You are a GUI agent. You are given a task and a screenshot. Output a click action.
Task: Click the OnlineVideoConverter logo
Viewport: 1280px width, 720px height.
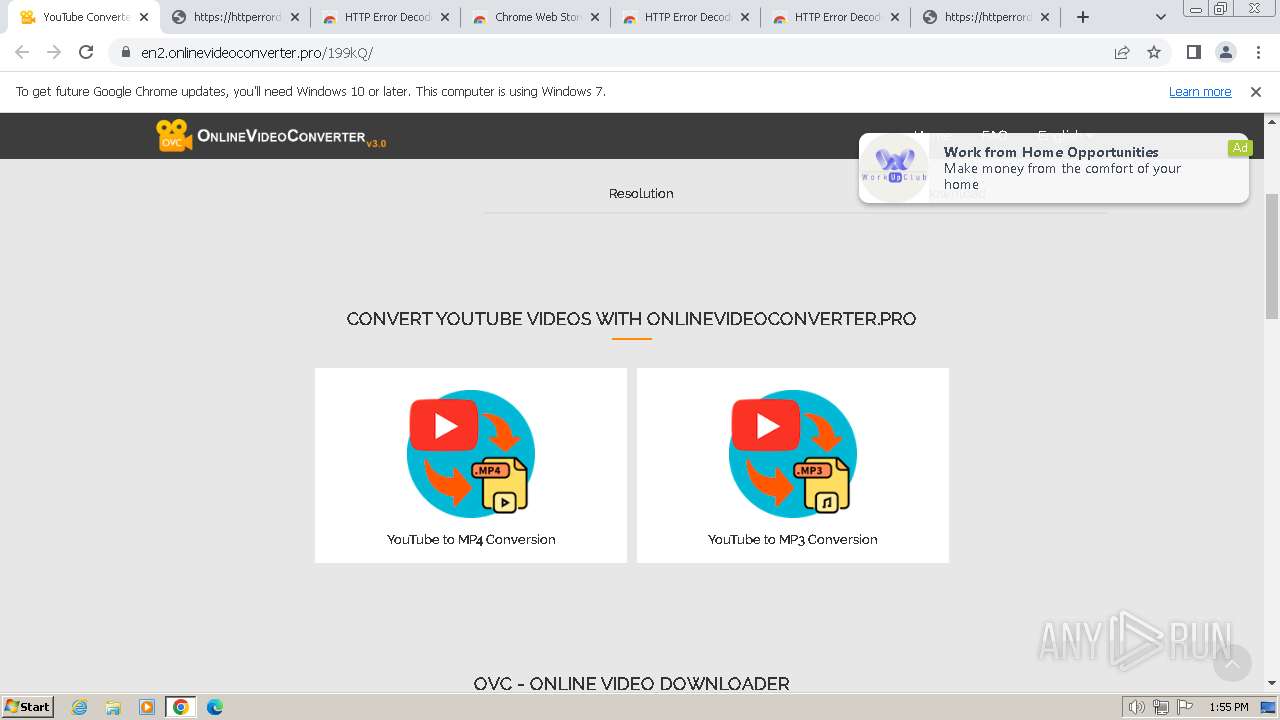(271, 136)
